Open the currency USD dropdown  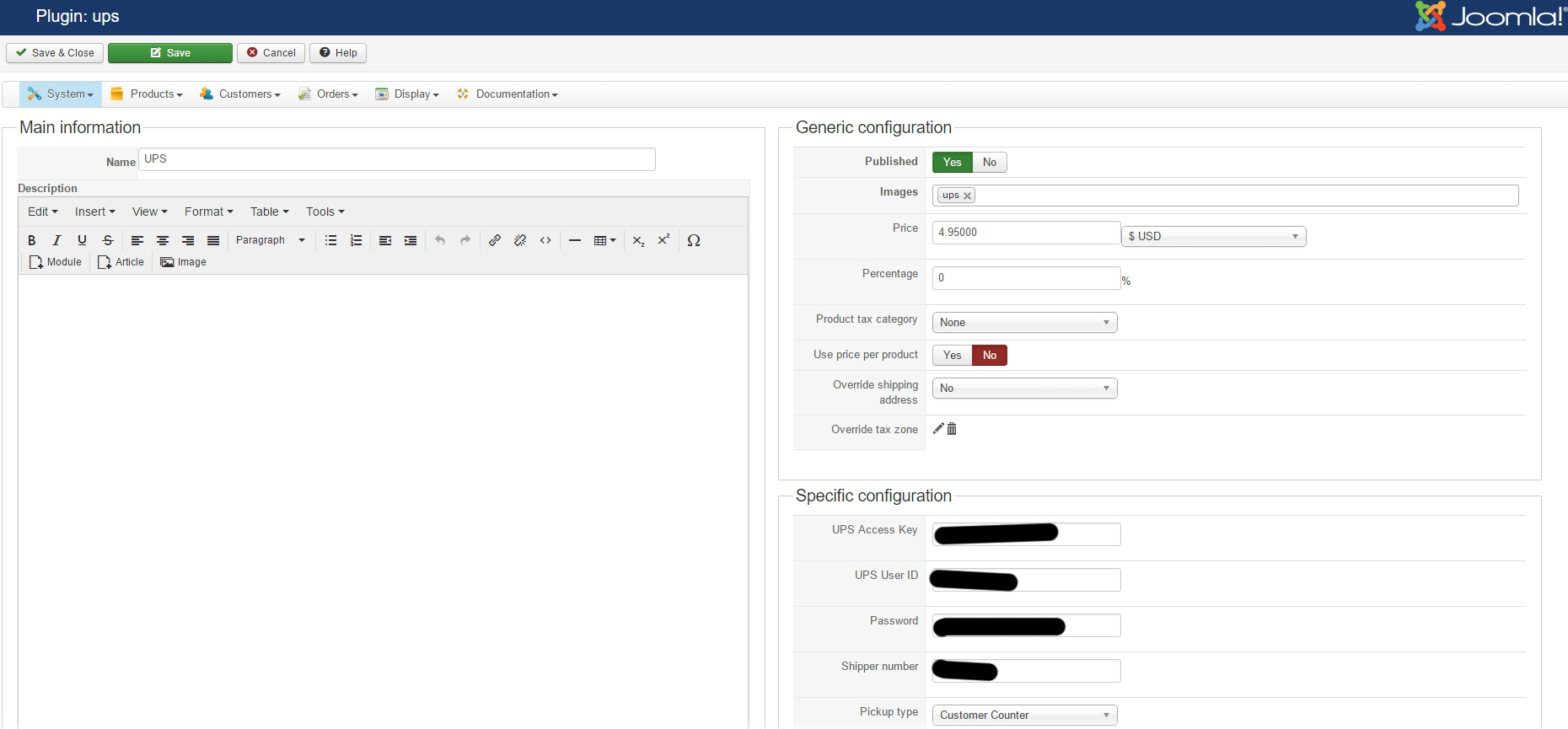(x=1214, y=236)
